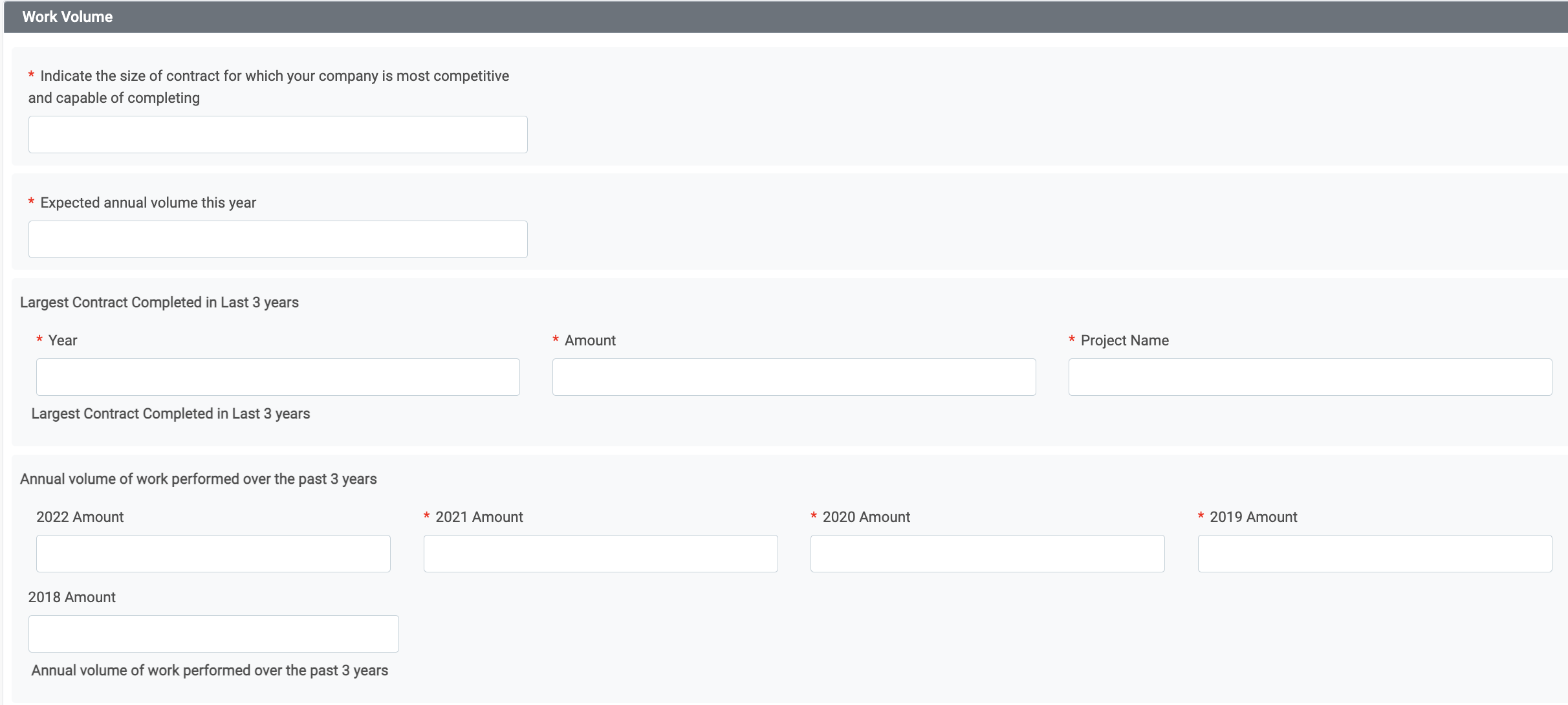Click the '2020 Amount' label
Image resolution: width=1568 pixels, height=705 pixels.
(866, 517)
